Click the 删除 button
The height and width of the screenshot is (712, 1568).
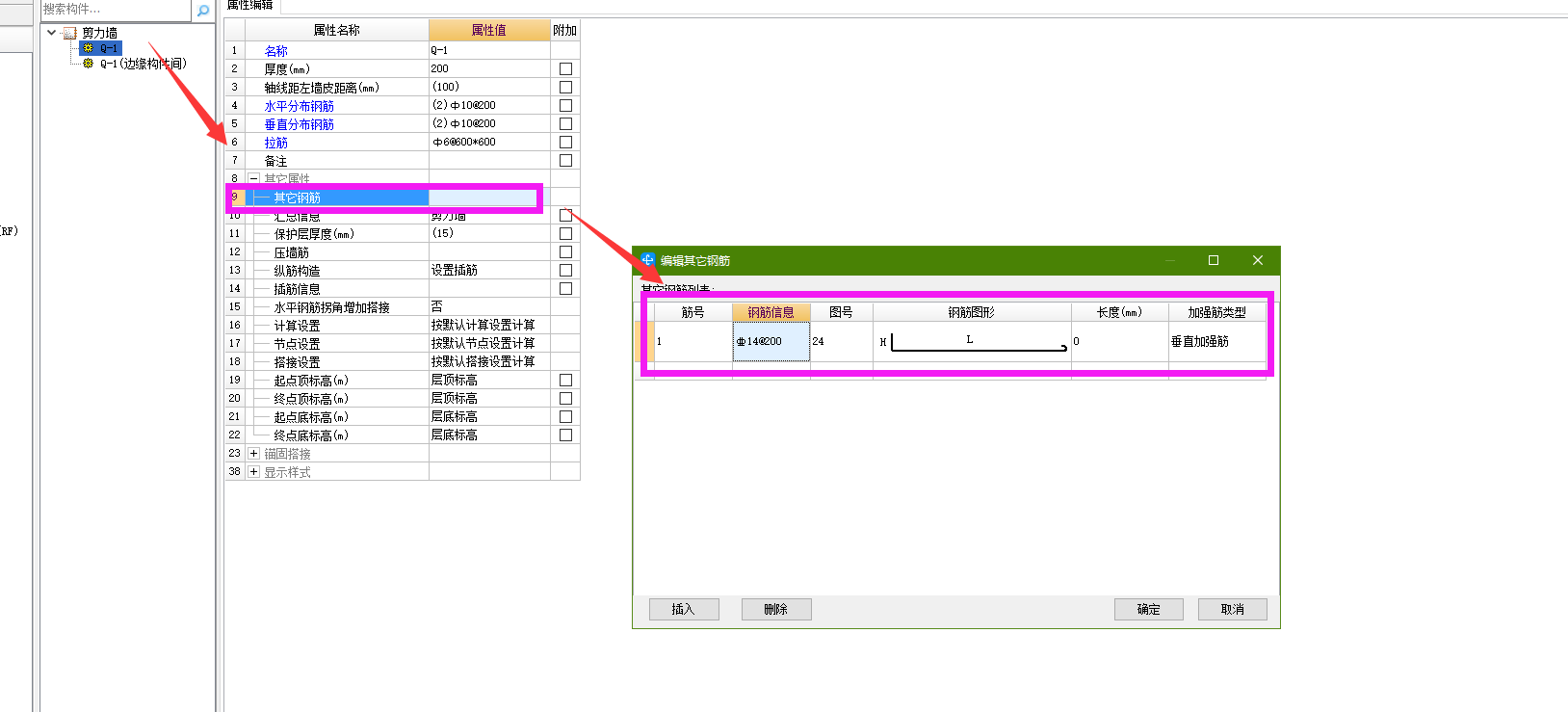pyautogui.click(x=776, y=609)
